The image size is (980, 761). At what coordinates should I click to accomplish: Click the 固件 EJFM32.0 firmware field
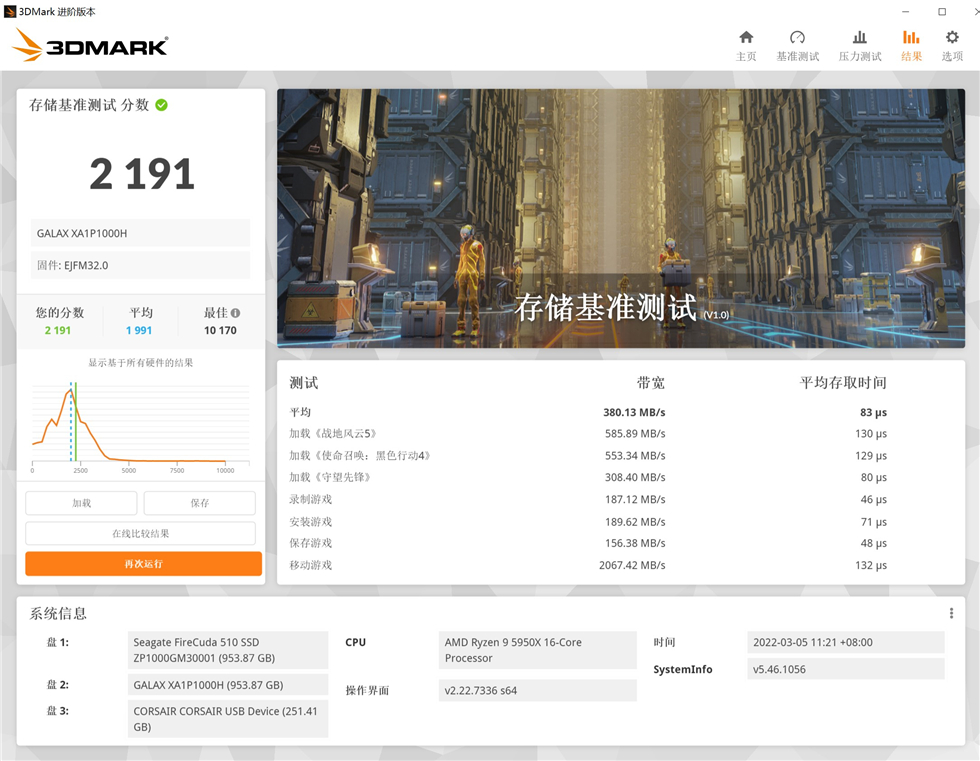click(x=139, y=264)
